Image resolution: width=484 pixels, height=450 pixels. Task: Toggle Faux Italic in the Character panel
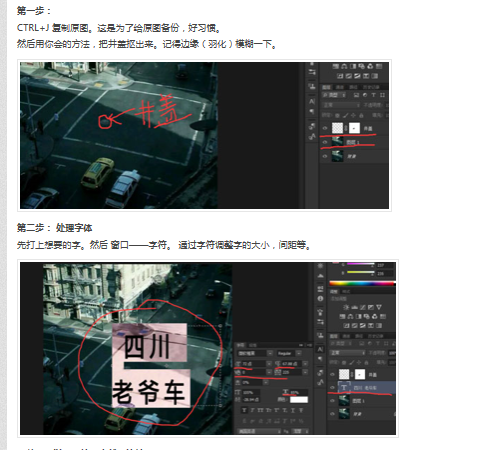coord(252,410)
